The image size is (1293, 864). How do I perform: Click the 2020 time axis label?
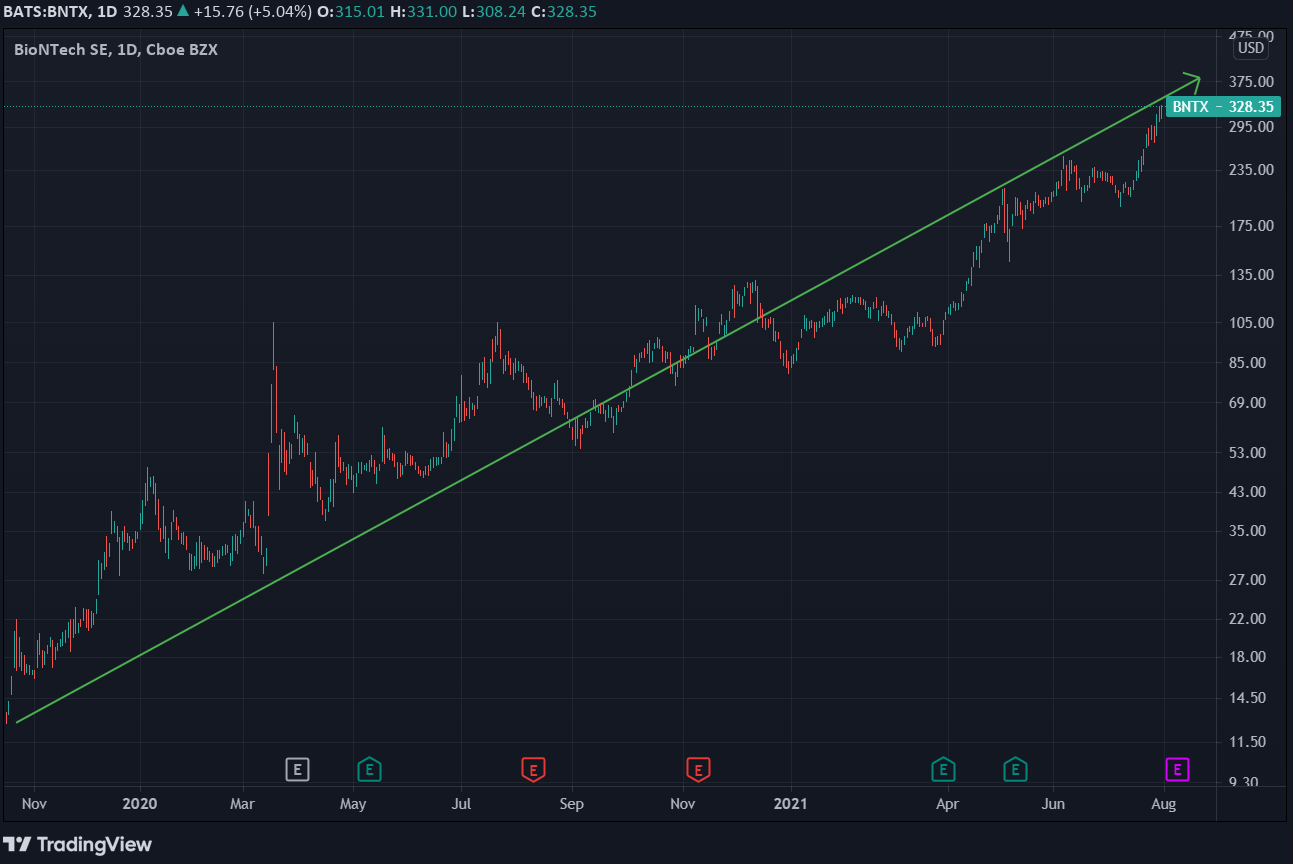(x=139, y=803)
